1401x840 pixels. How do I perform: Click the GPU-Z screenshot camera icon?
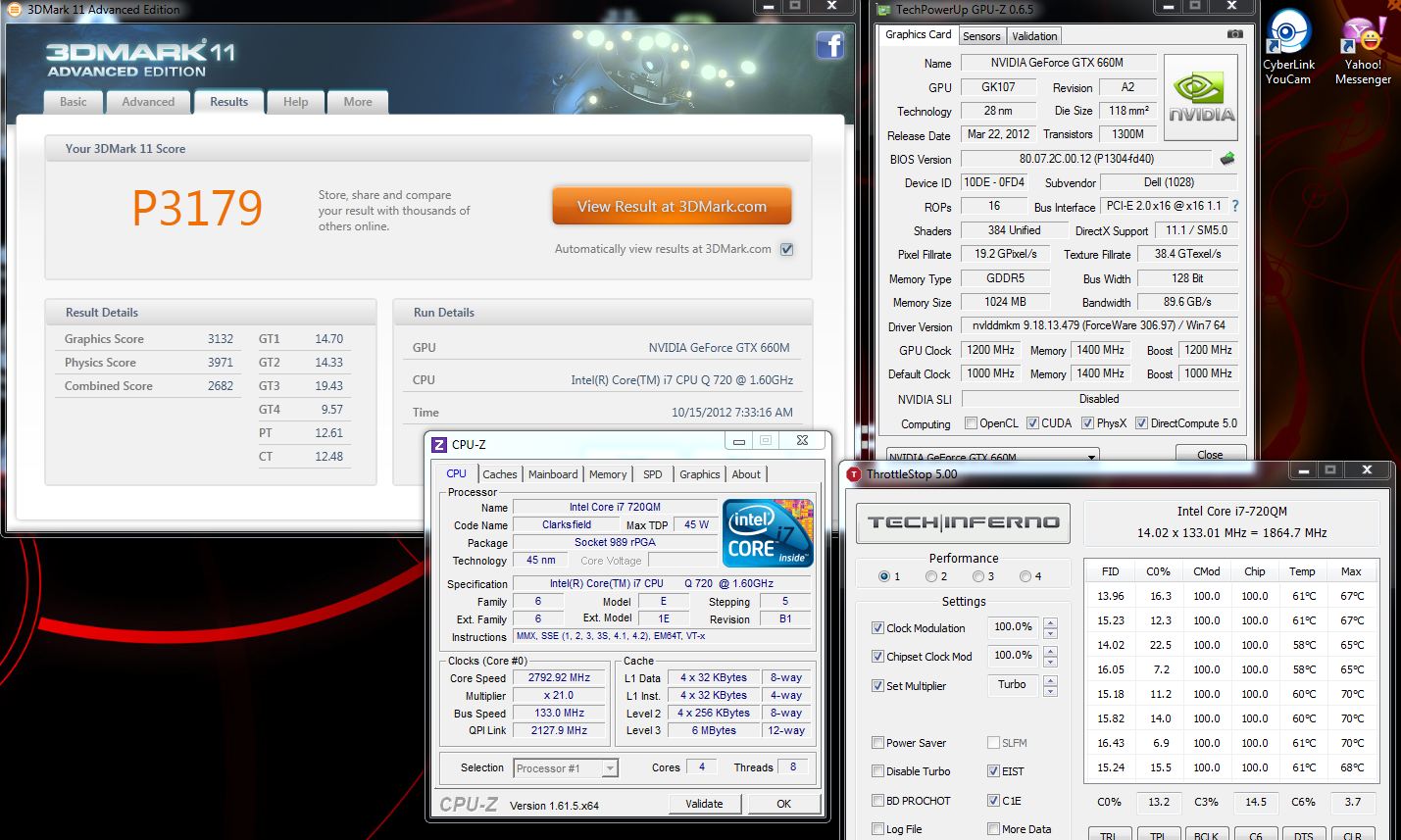pos(1234,34)
